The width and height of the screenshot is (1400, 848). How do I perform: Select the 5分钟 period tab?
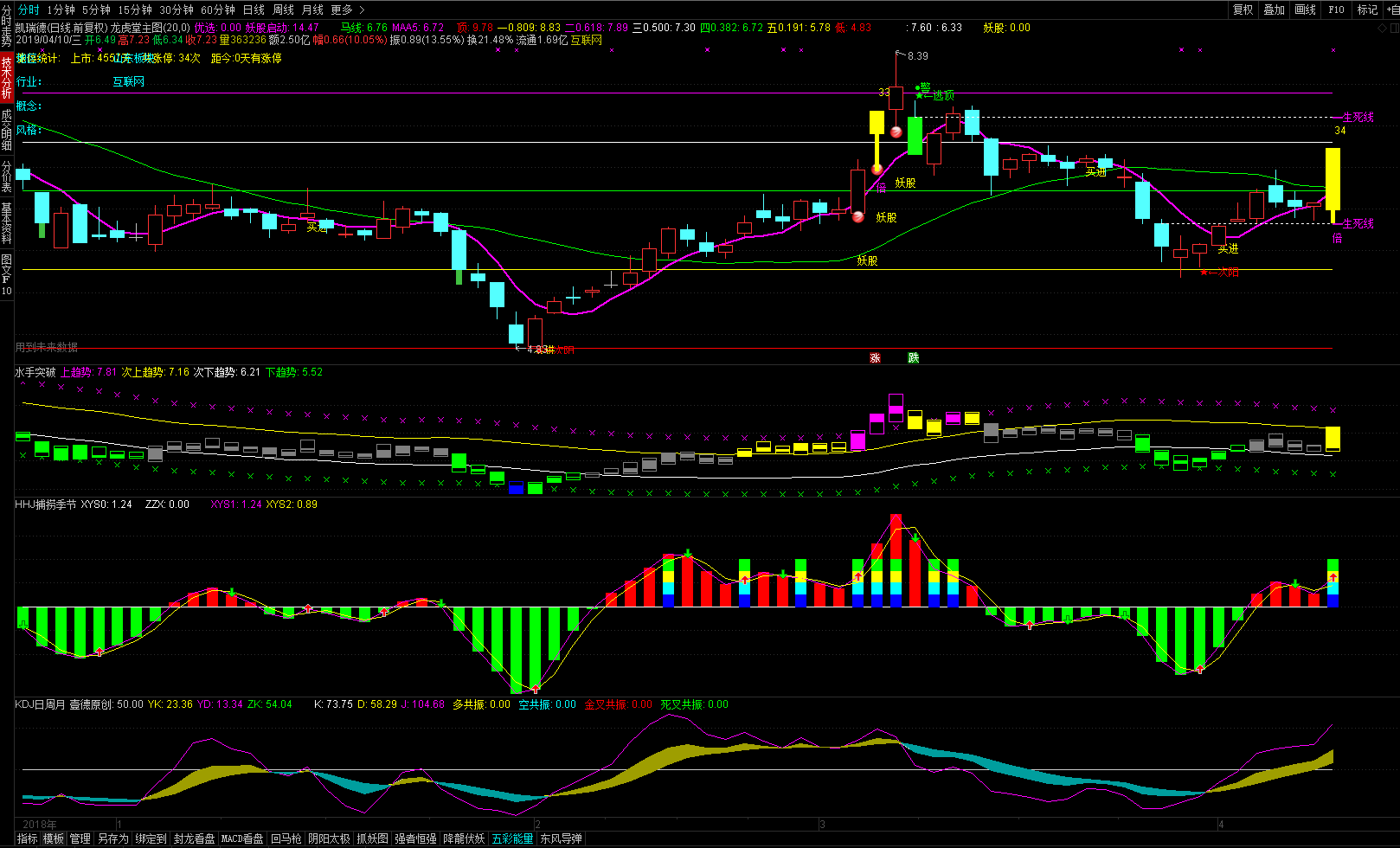96,10
